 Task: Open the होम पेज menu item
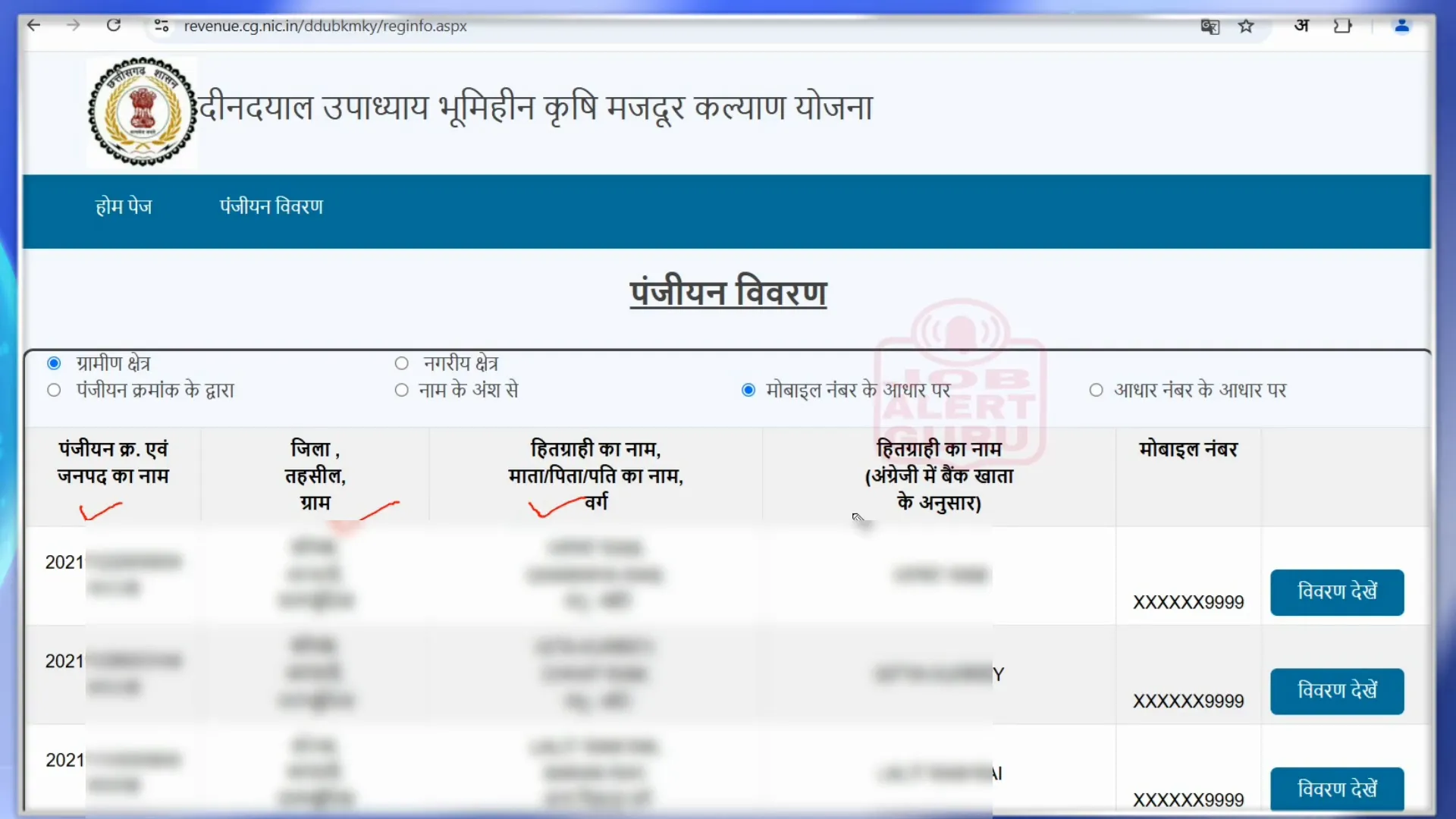click(124, 206)
